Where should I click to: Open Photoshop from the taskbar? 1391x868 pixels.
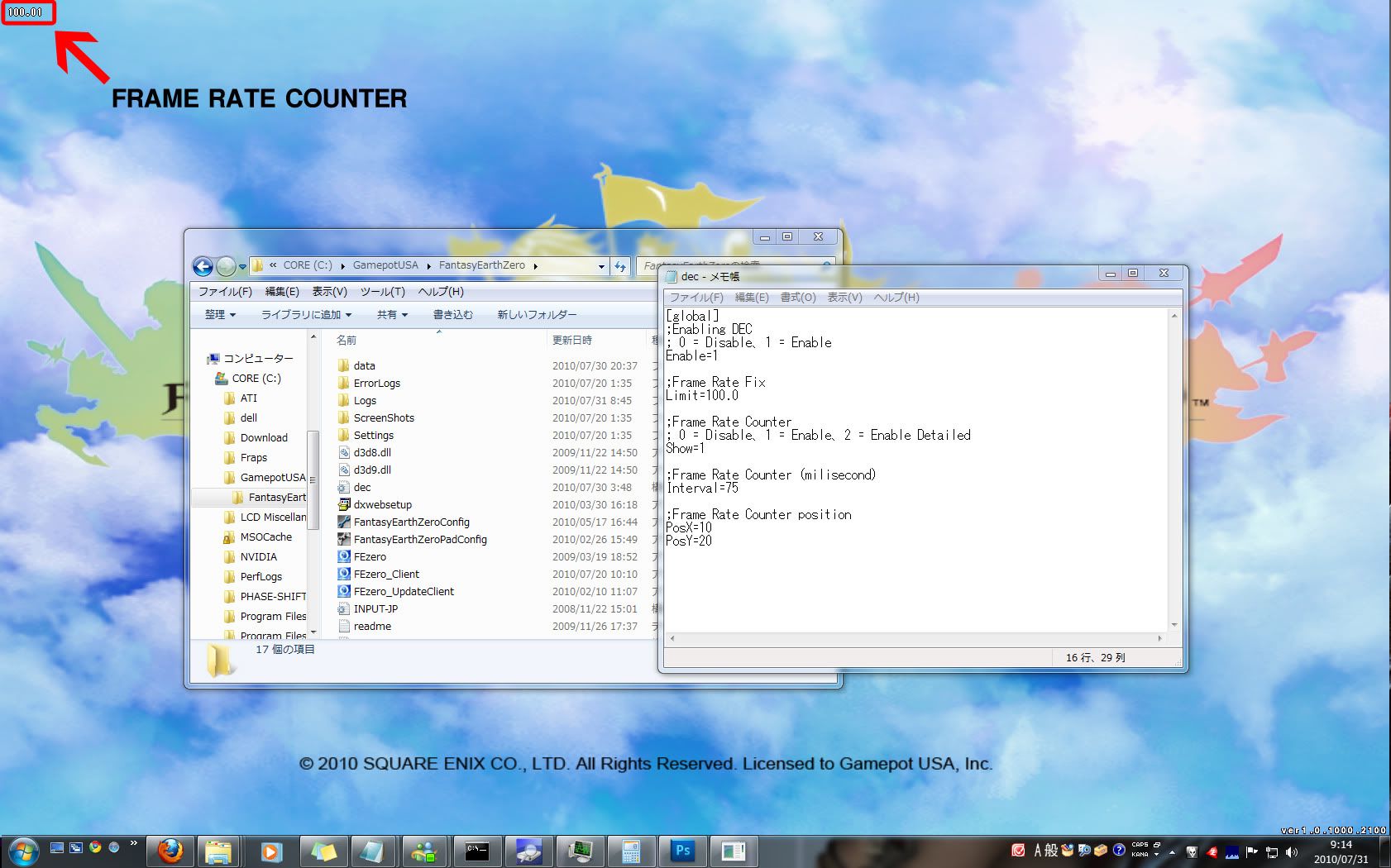click(682, 851)
